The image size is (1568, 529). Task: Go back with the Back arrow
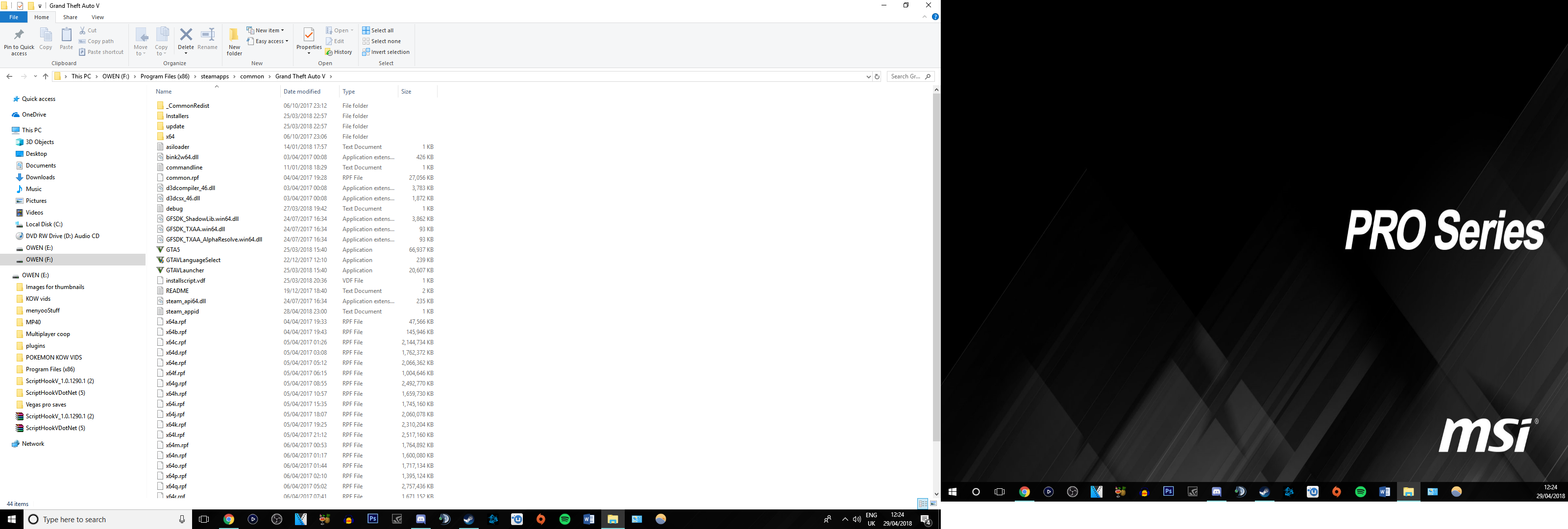click(x=9, y=77)
